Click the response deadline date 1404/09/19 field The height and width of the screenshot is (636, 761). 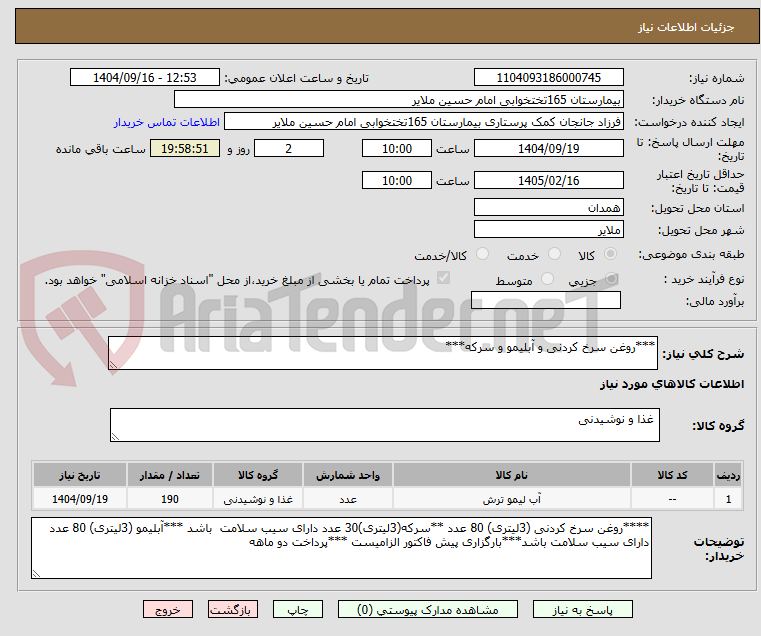tap(548, 148)
